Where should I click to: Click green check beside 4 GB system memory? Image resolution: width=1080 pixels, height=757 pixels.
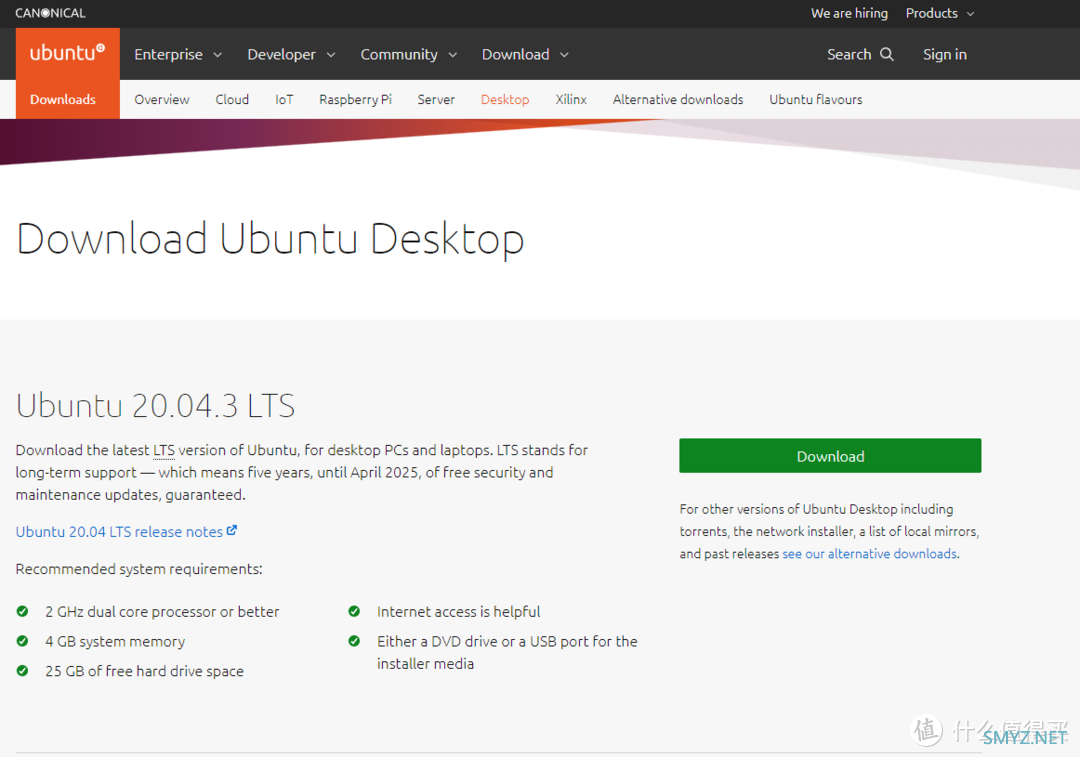click(x=23, y=641)
